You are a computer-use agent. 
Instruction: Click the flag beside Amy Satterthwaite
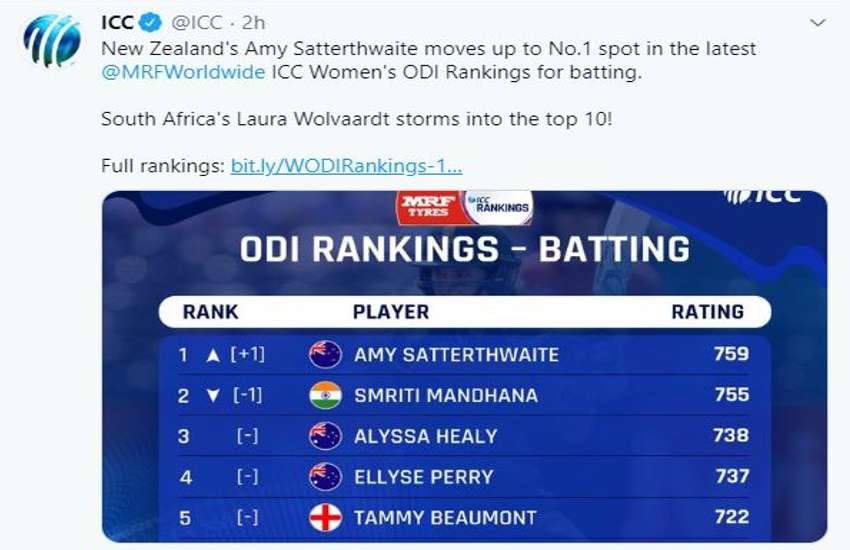pyautogui.click(x=325, y=354)
